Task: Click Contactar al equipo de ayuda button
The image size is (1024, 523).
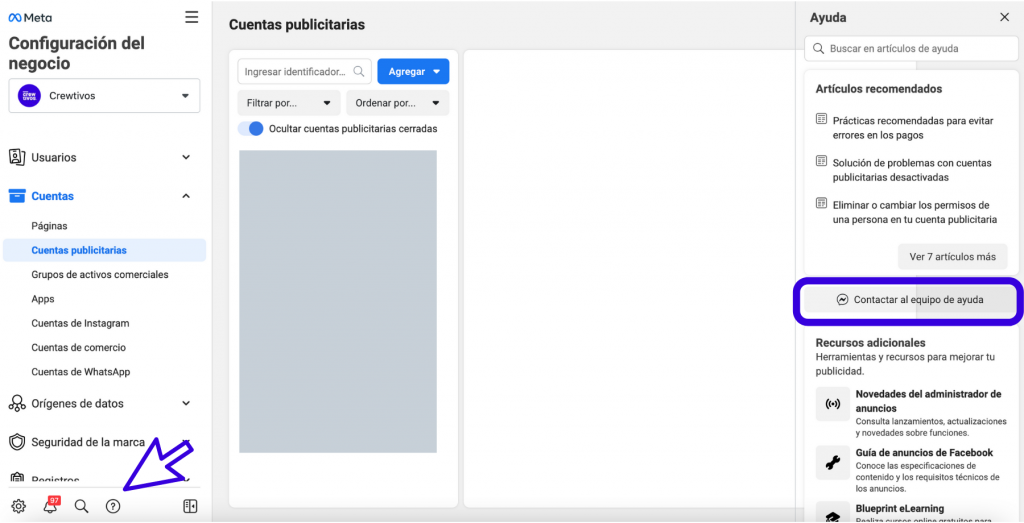Action: click(910, 300)
